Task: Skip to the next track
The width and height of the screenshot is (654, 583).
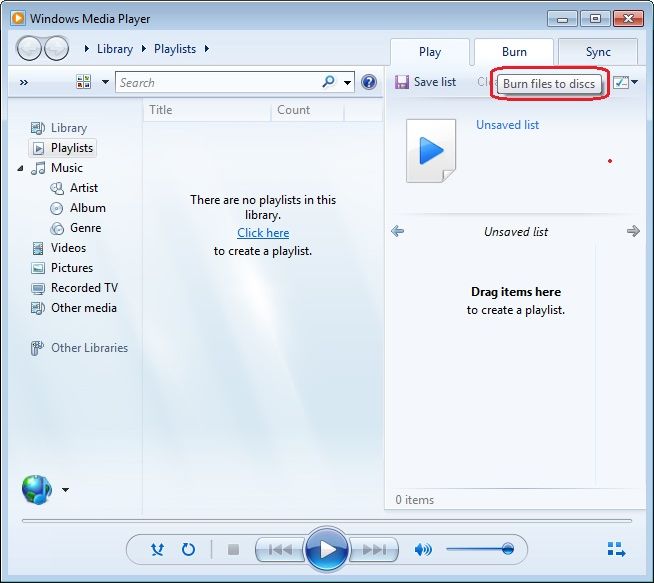Action: pyautogui.click(x=374, y=549)
